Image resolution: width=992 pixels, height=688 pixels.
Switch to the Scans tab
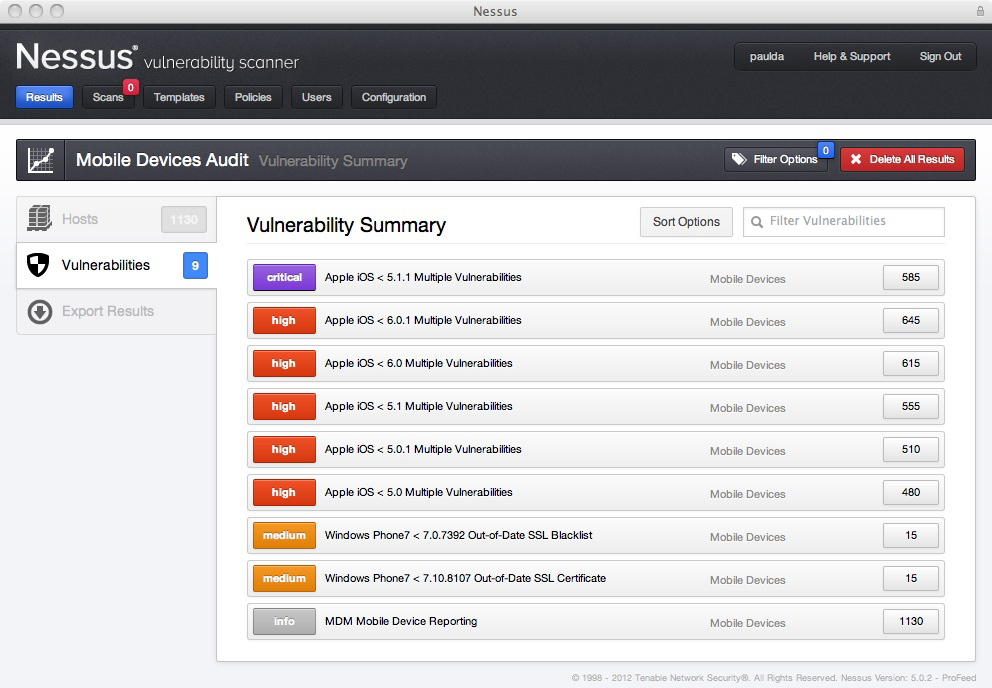point(108,97)
